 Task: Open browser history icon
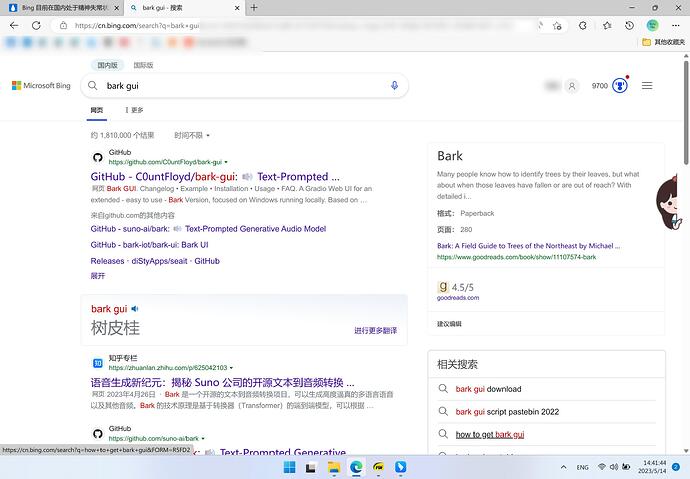click(x=629, y=26)
